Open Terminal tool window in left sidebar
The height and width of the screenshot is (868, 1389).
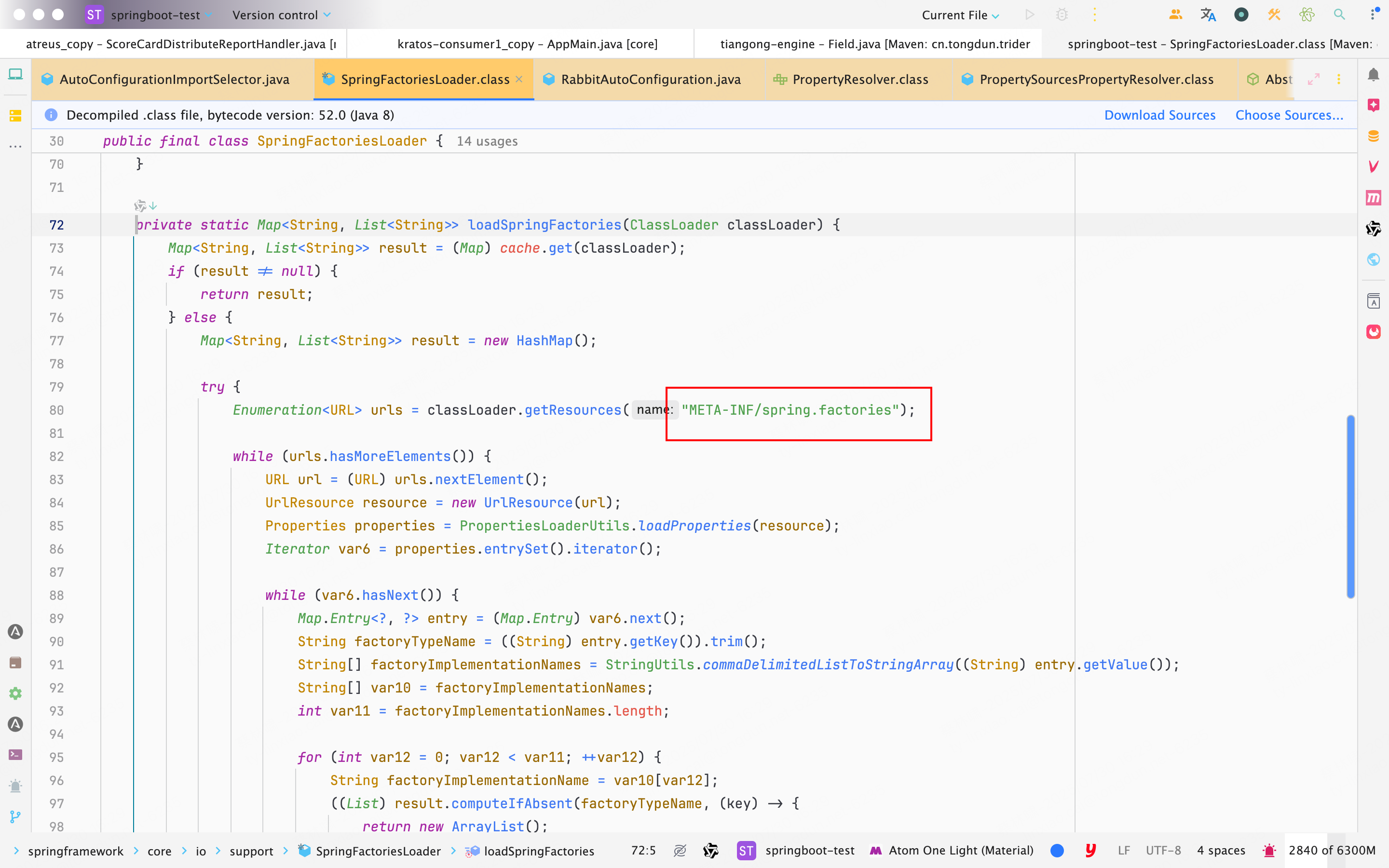[x=15, y=754]
